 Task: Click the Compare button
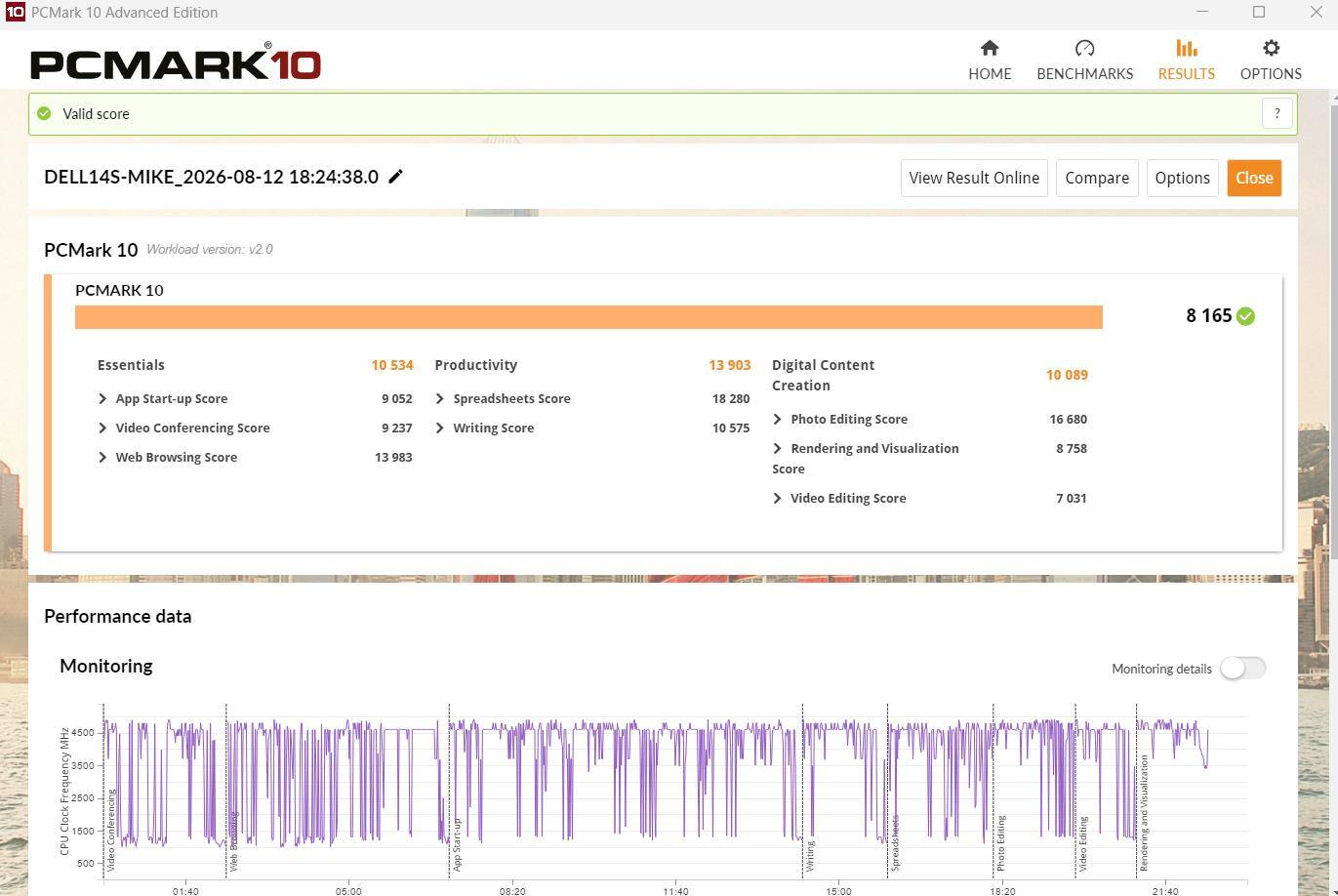1097,178
